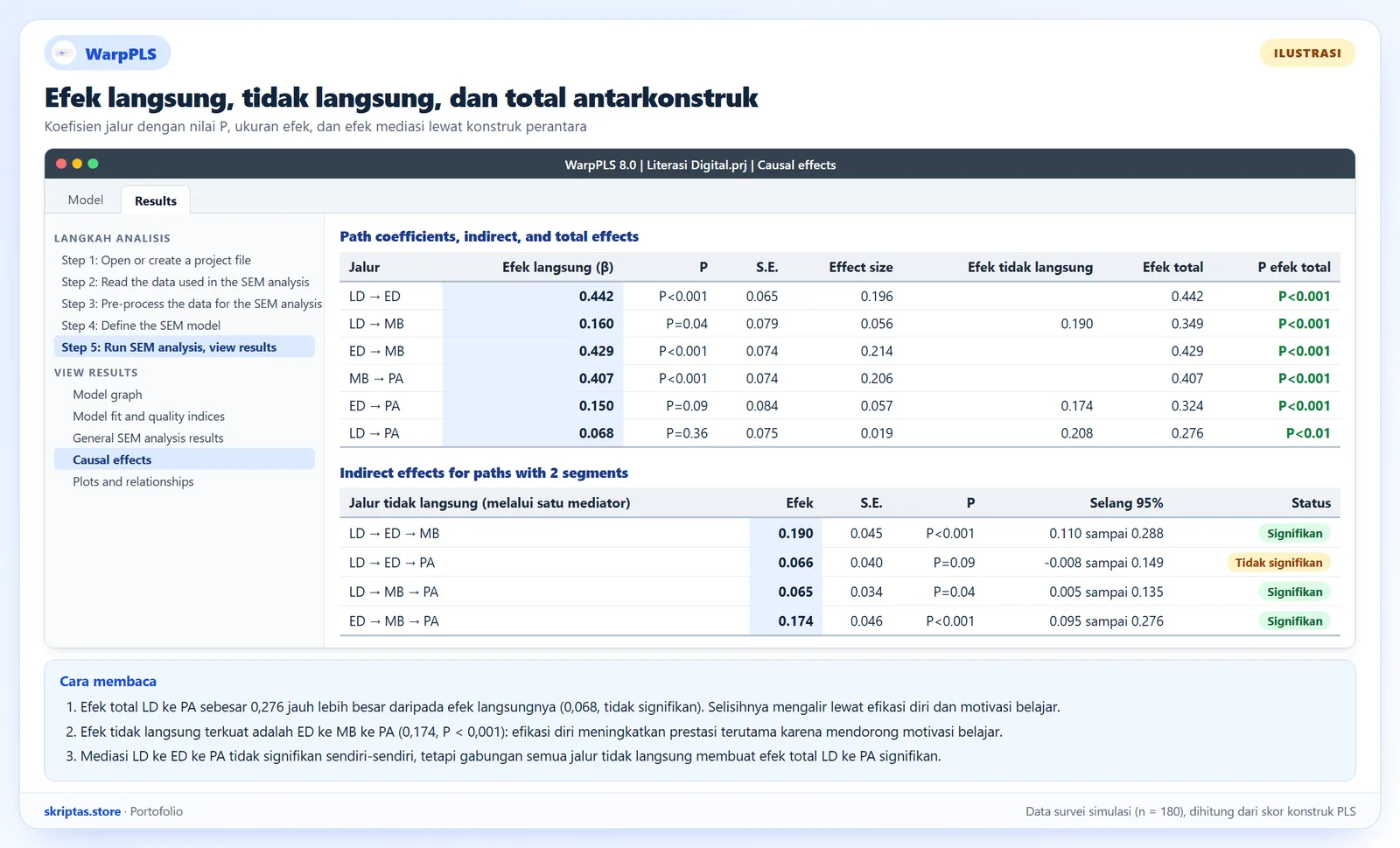
Task: Click the WarpPLS logo icon
Action: coord(64,53)
